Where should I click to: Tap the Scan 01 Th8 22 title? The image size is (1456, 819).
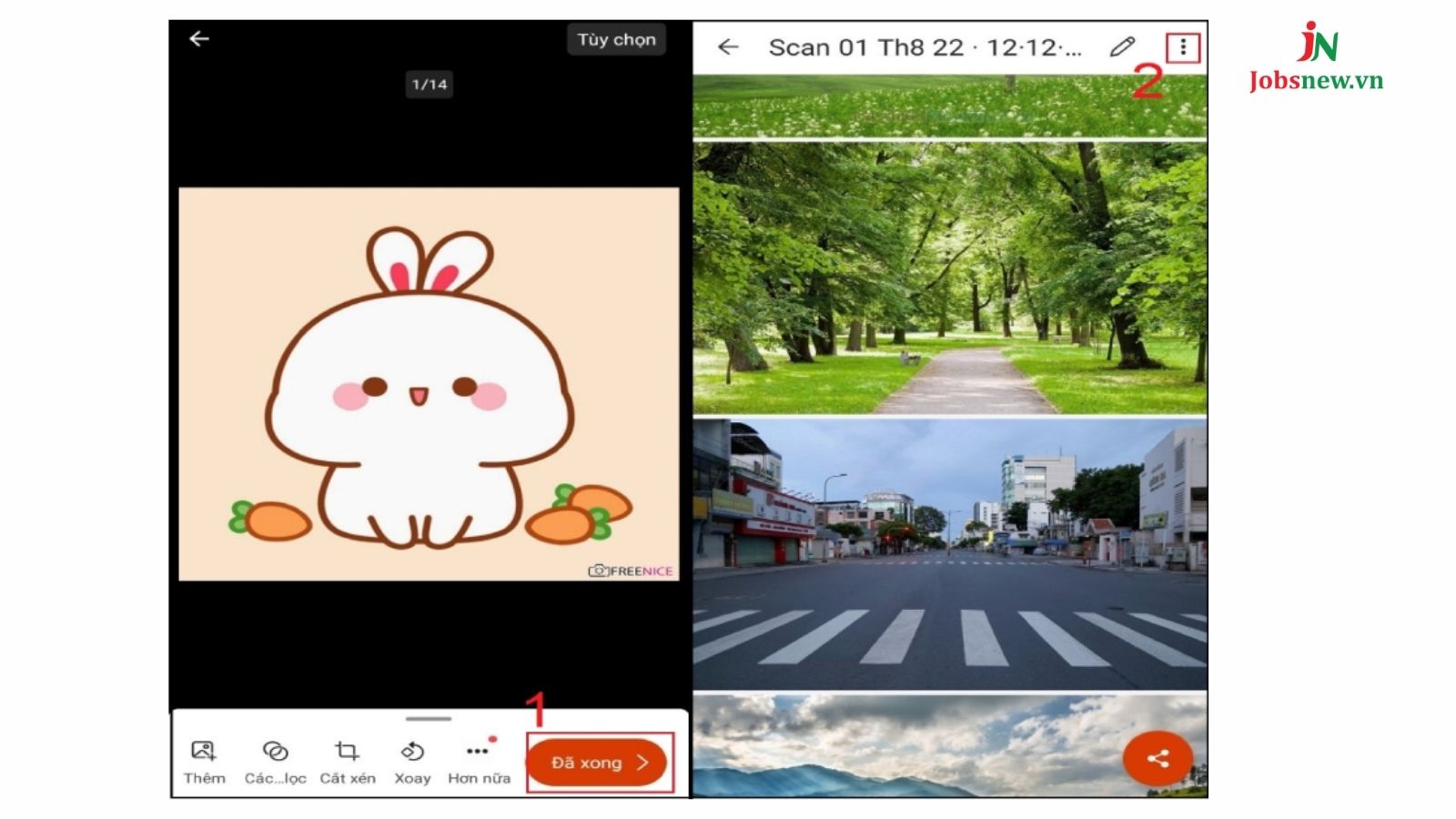click(x=925, y=47)
